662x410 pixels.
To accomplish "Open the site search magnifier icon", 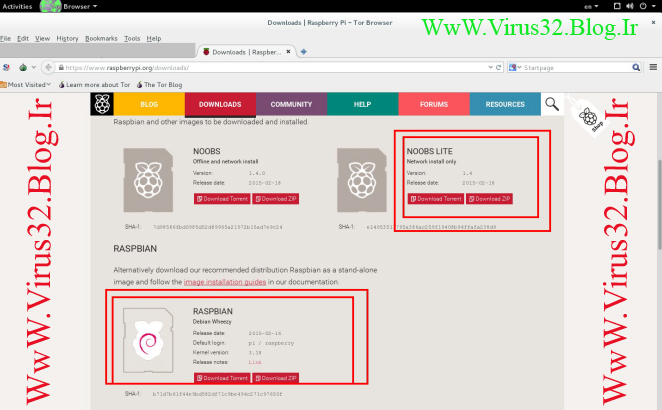I will (x=552, y=104).
